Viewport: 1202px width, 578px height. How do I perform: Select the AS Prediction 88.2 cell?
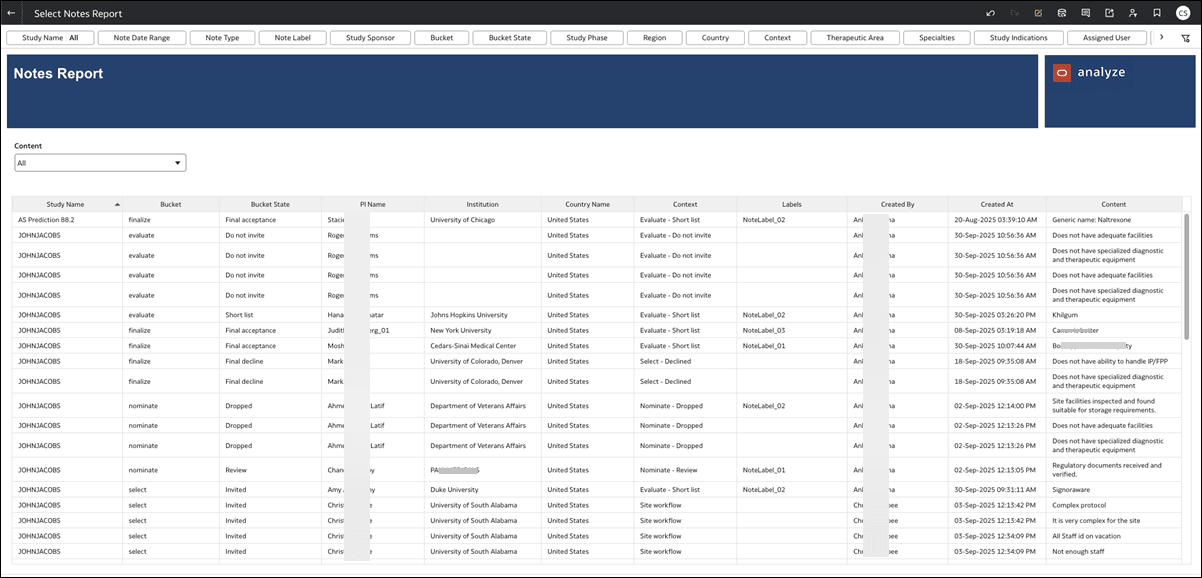[67, 219]
